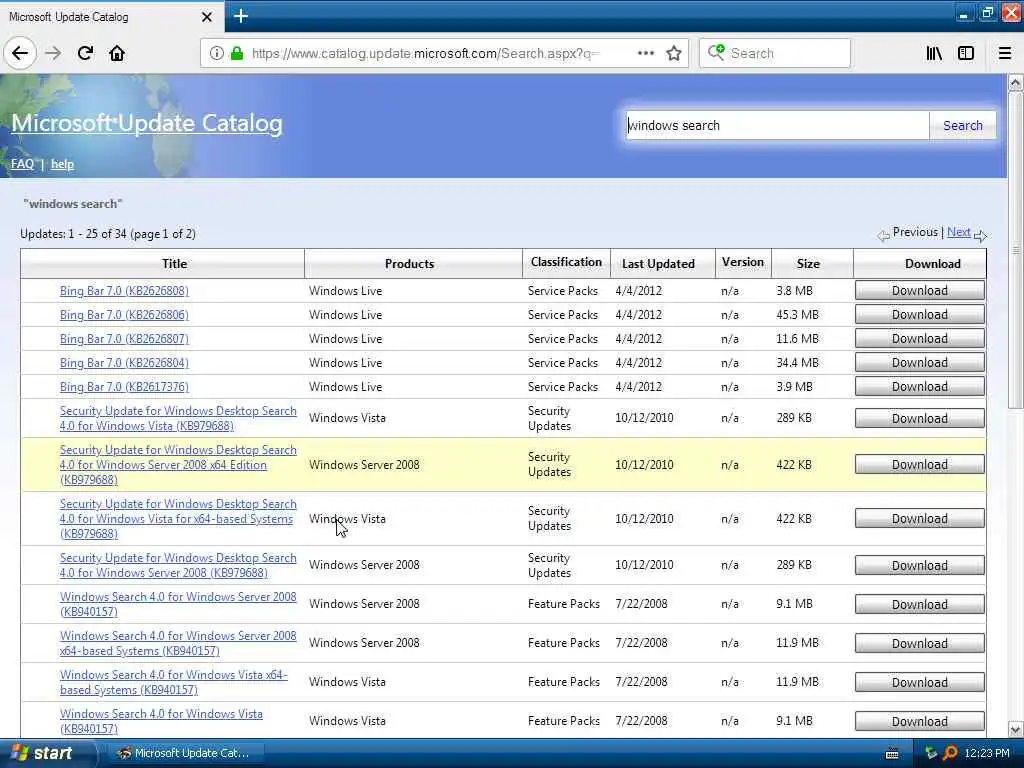Image resolution: width=1024 pixels, height=768 pixels.
Task: Open Windows Search 4.0 for Windows Server 2008 x64-based link
Action: 178,643
